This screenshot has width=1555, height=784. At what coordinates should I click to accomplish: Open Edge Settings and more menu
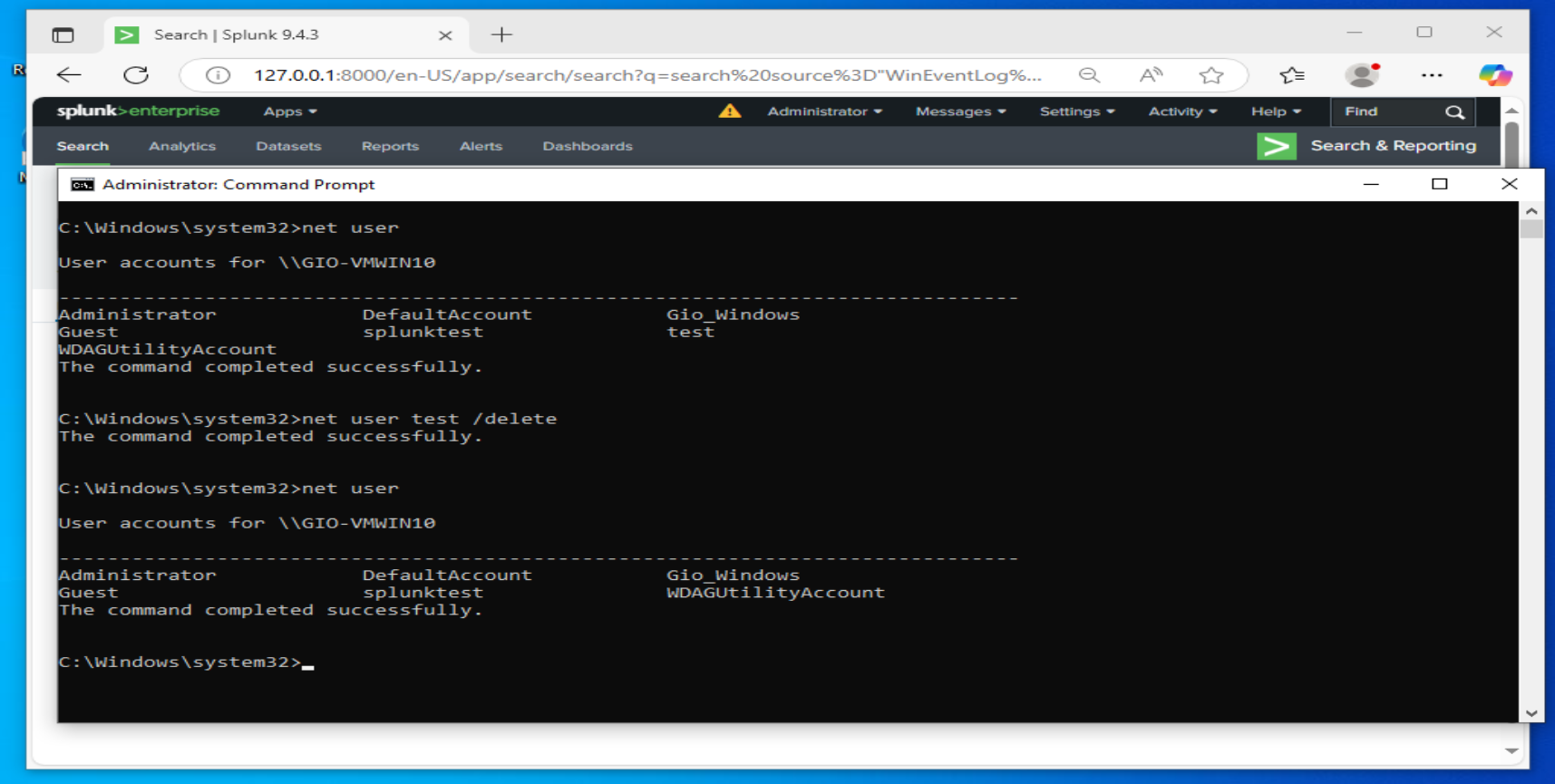pyautogui.click(x=1432, y=75)
